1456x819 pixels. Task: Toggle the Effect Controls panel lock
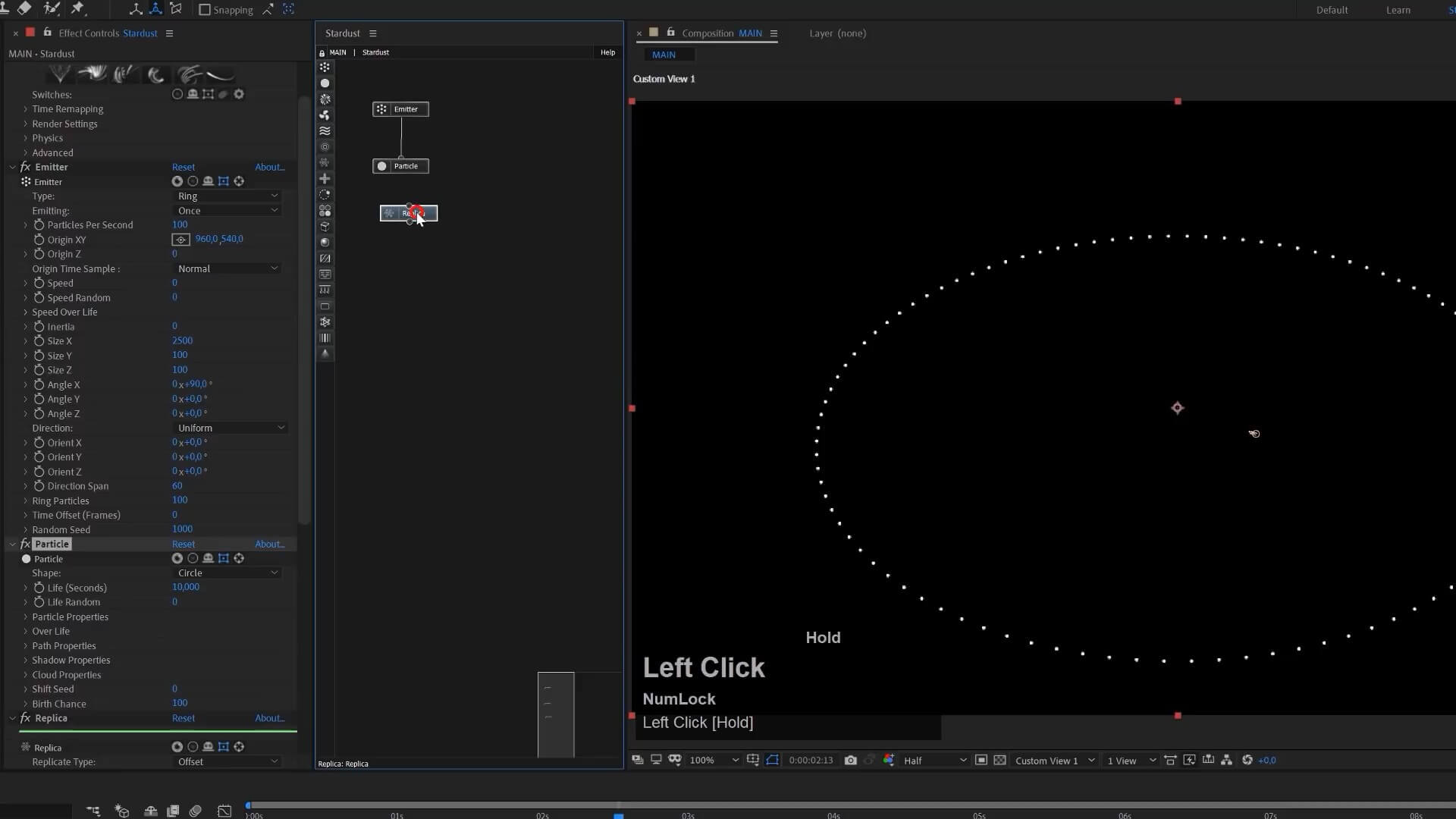point(47,33)
